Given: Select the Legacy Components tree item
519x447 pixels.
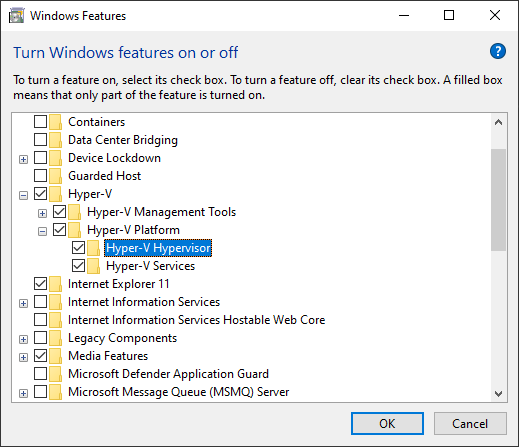Looking at the screenshot, I should (122, 338).
